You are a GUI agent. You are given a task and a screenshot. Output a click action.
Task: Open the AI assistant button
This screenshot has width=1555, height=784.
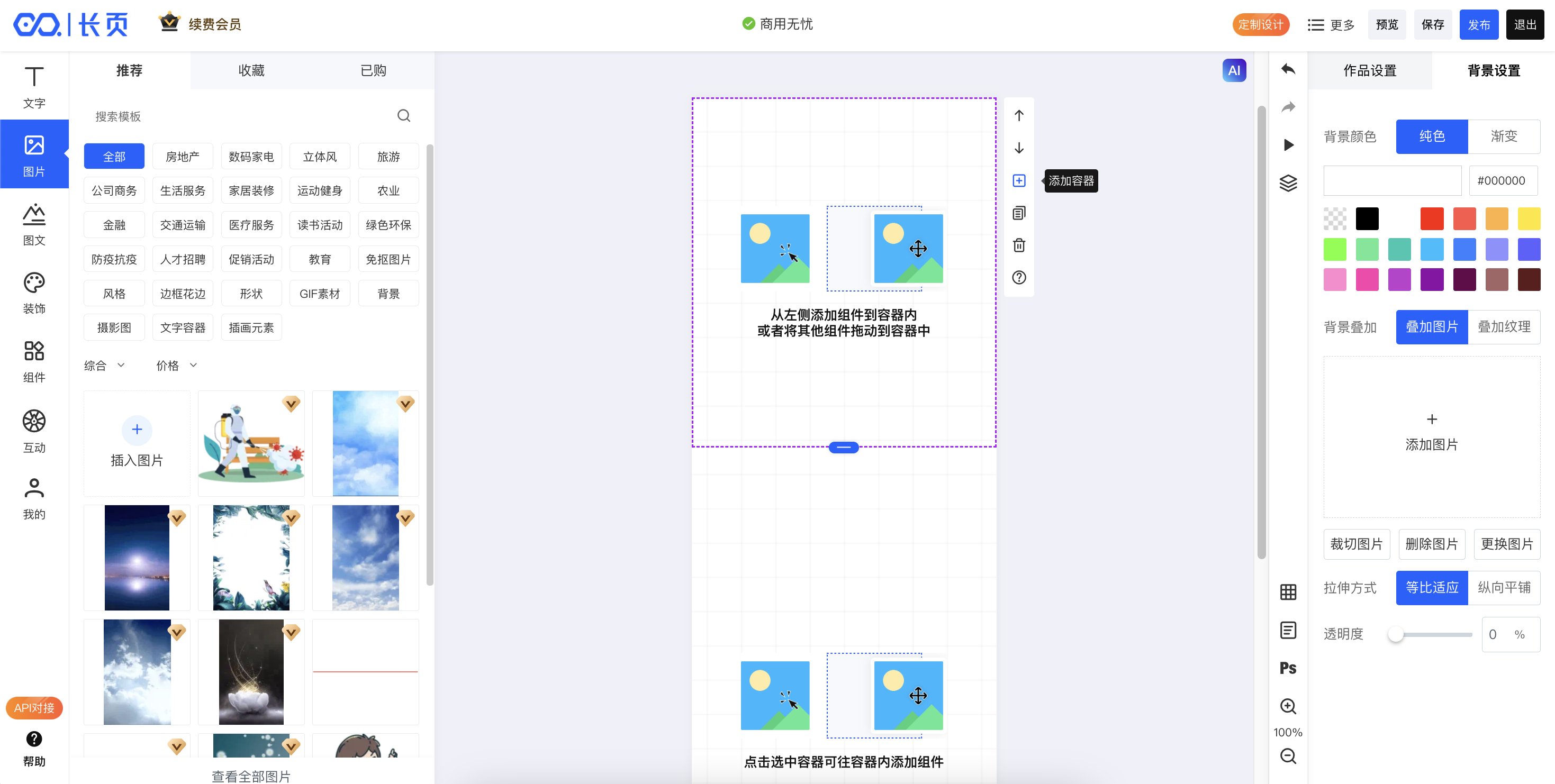click(x=1233, y=70)
